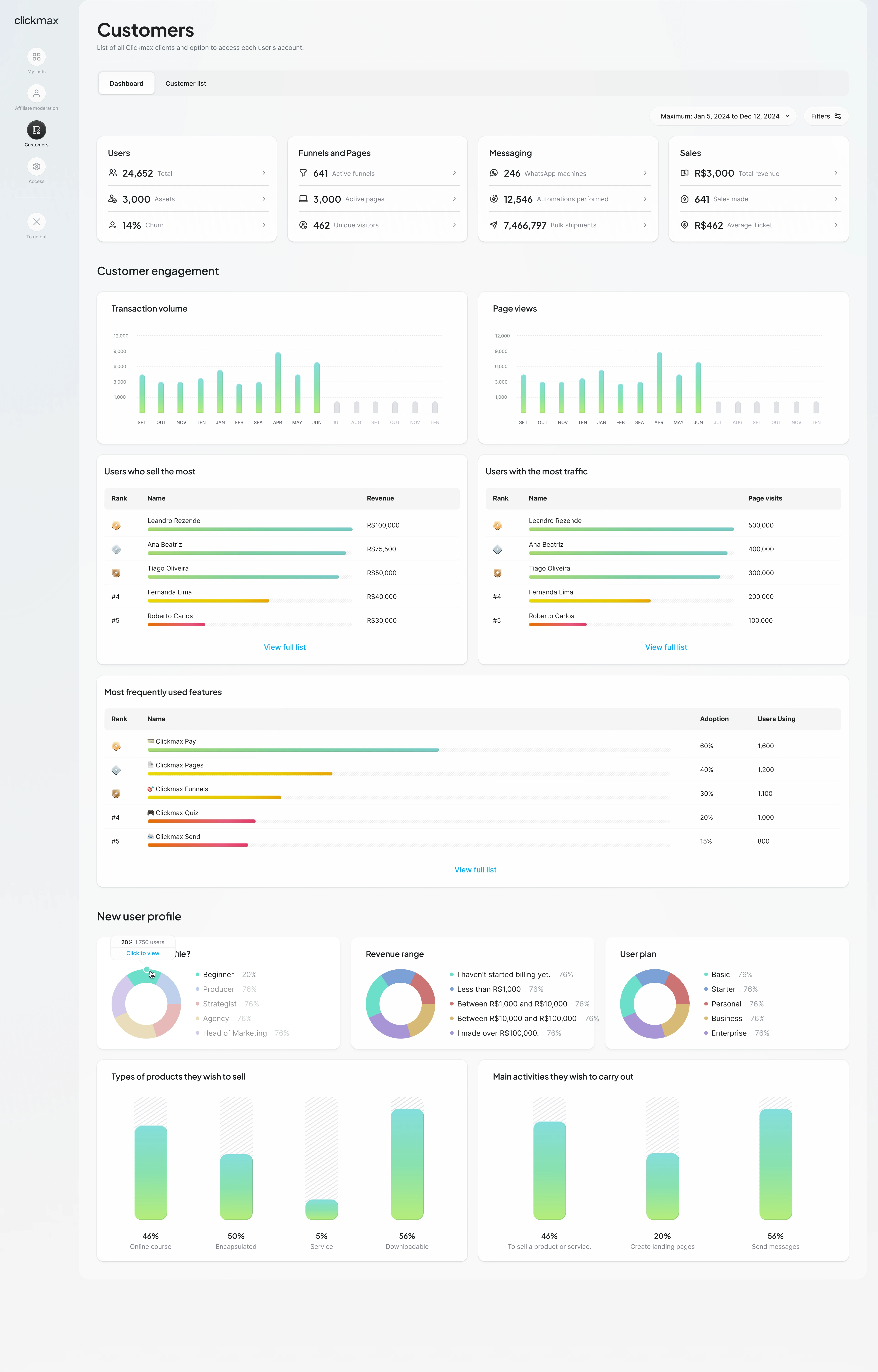
Task: Click the gold rank badge for Clickmax Pay
Action: [116, 746]
